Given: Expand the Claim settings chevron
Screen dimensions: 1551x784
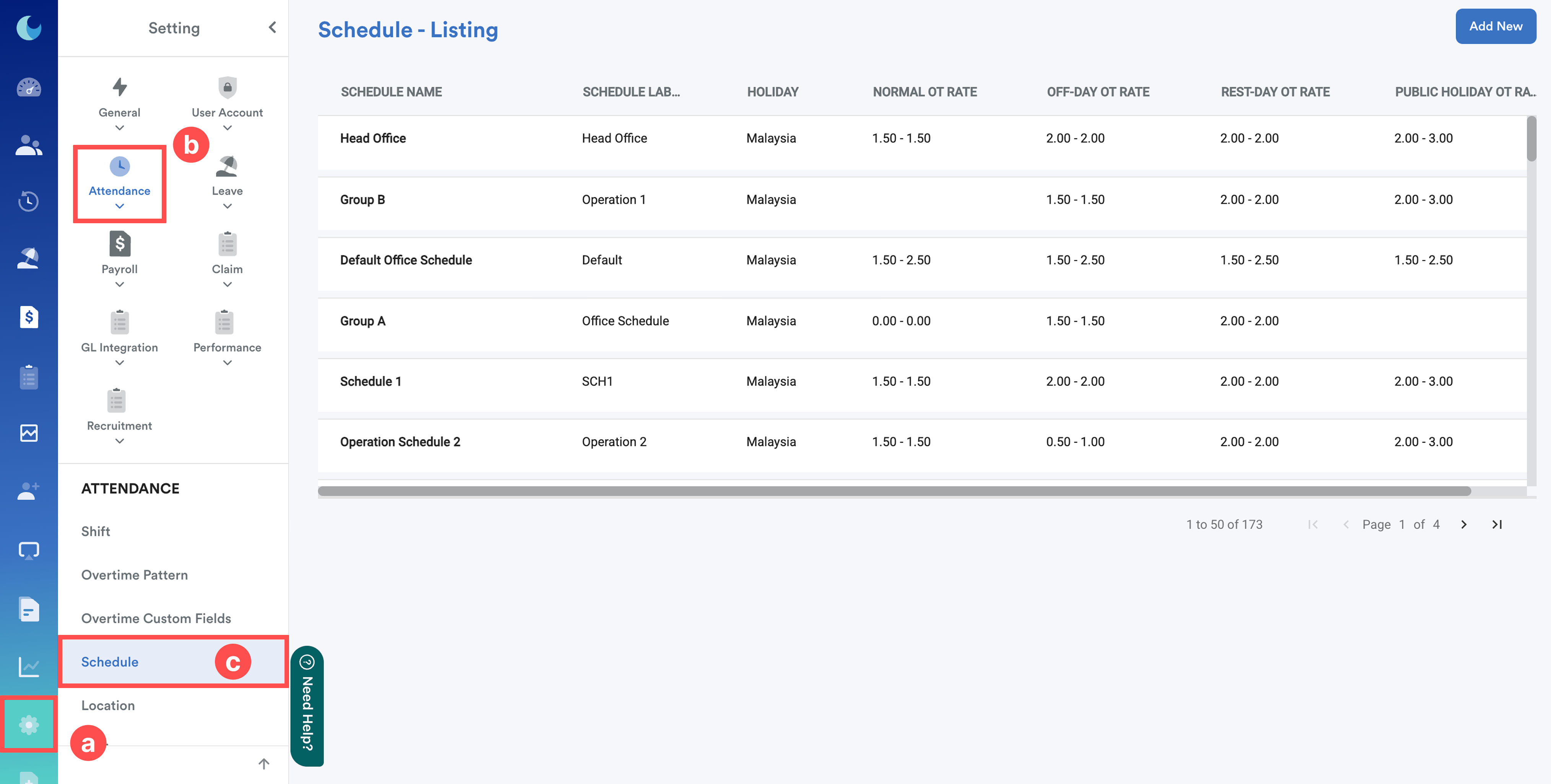Looking at the screenshot, I should tap(227, 285).
